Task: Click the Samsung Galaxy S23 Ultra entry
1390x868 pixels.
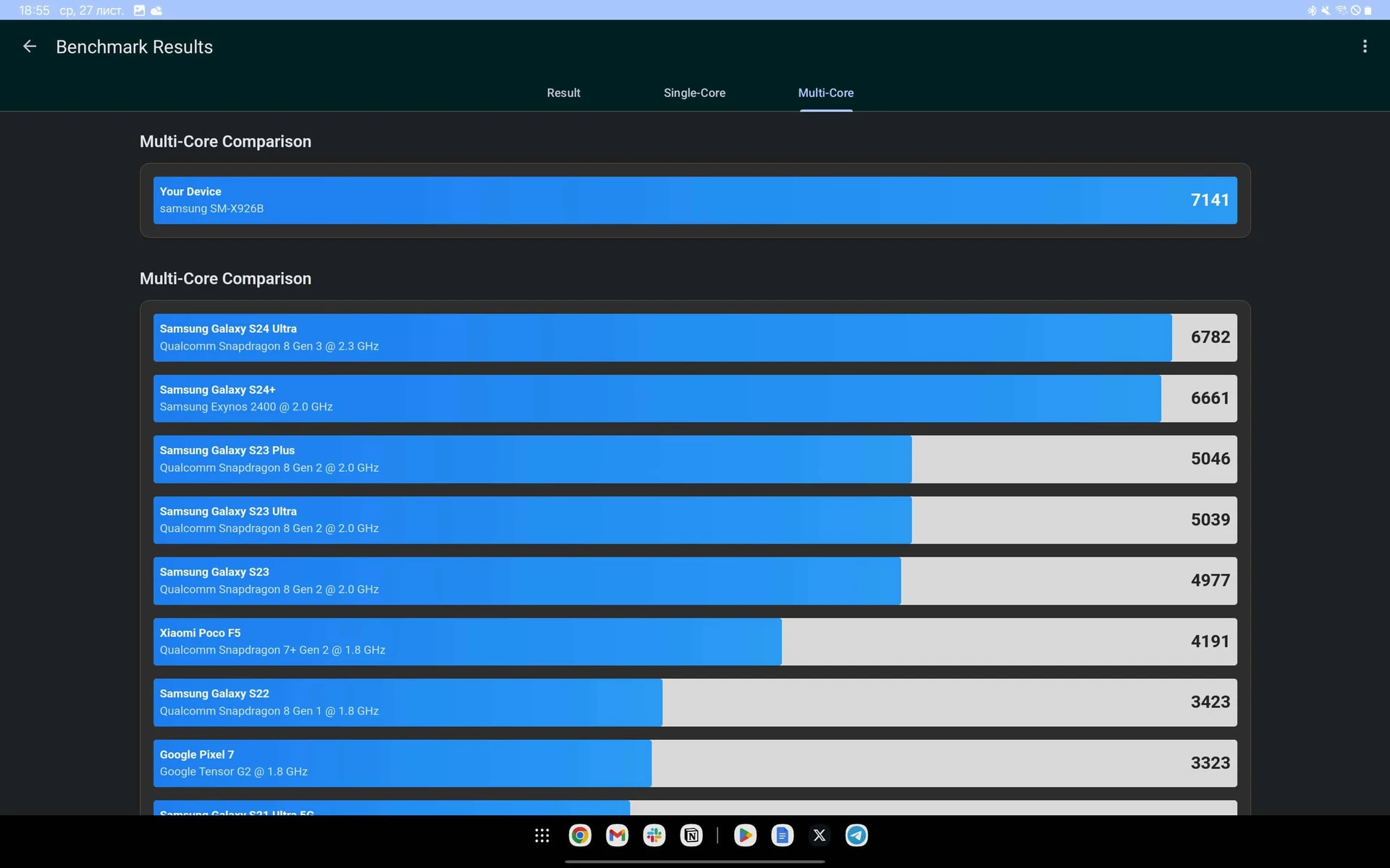Action: point(695,520)
